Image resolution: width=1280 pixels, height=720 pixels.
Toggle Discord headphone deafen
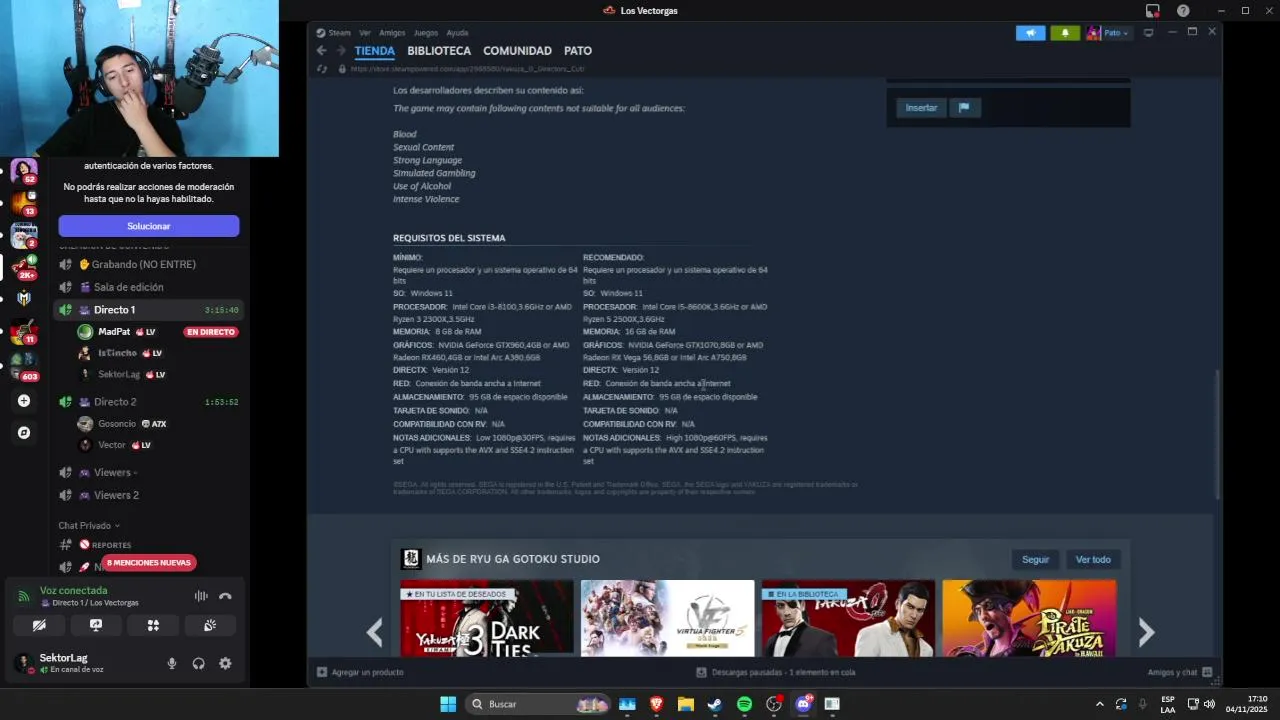(x=198, y=663)
